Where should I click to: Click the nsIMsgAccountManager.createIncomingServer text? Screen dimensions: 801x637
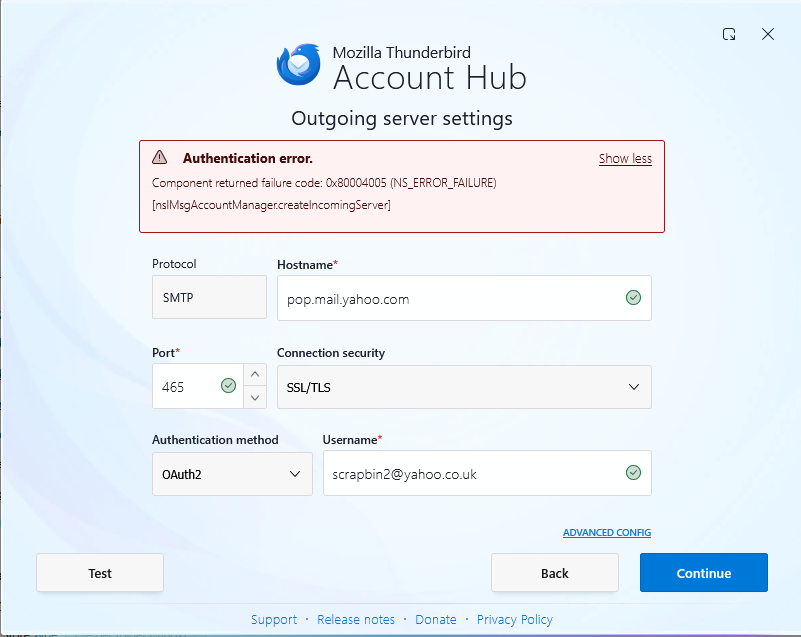coord(271,205)
